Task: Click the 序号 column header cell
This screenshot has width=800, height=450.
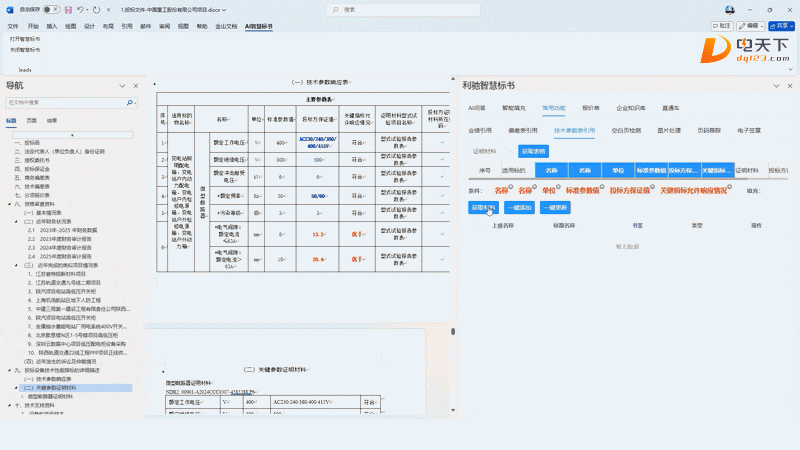Action: 485,170
